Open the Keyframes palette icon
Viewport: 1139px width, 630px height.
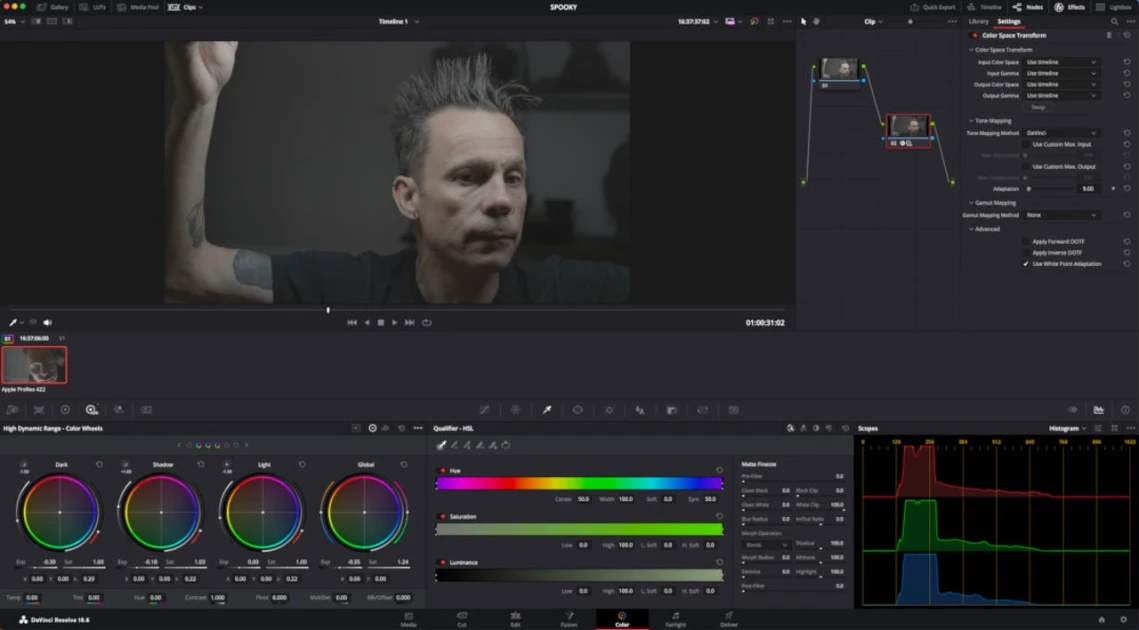1072,410
